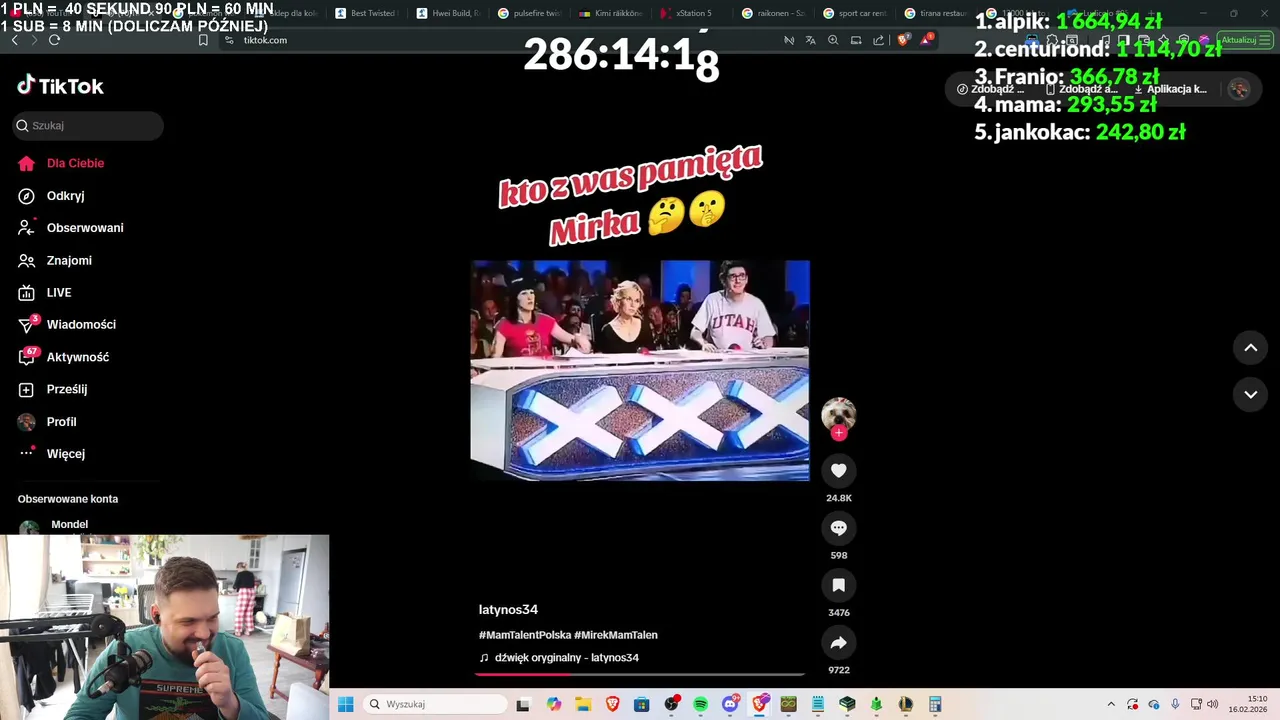This screenshot has width=1280, height=720.
Task: Switch to the Hwei Build tab
Action: pyautogui.click(x=449, y=13)
